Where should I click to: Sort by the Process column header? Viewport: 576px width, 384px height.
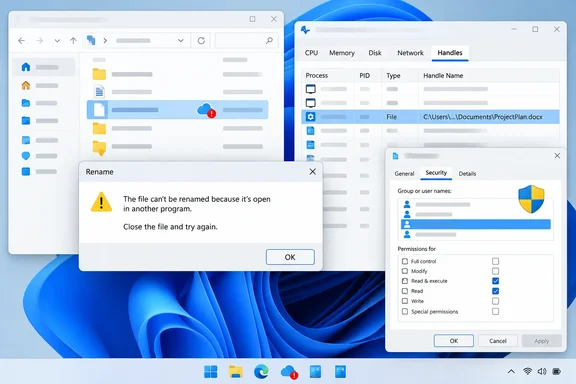pyautogui.click(x=317, y=75)
